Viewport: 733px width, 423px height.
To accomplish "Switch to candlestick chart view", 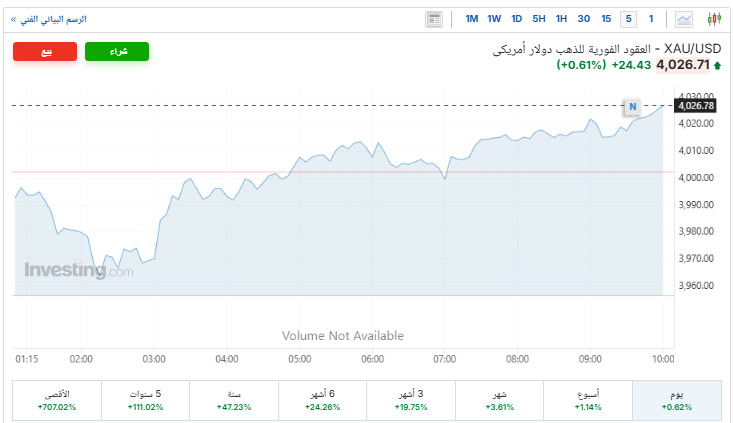I will click(x=714, y=19).
